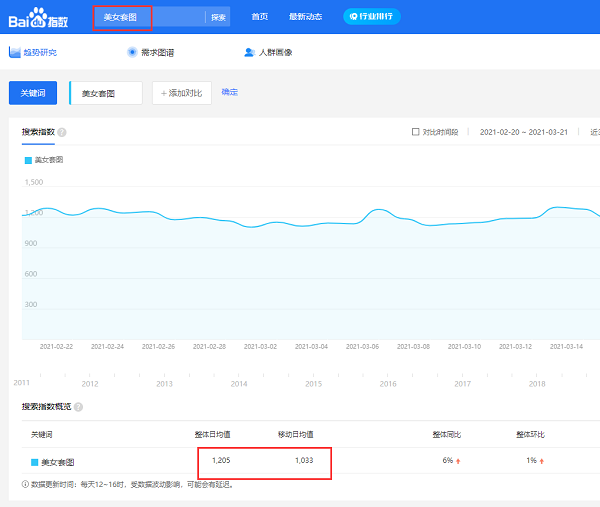The image size is (600, 507).
Task: Click the blue 关键词 button
Action: pyautogui.click(x=33, y=93)
